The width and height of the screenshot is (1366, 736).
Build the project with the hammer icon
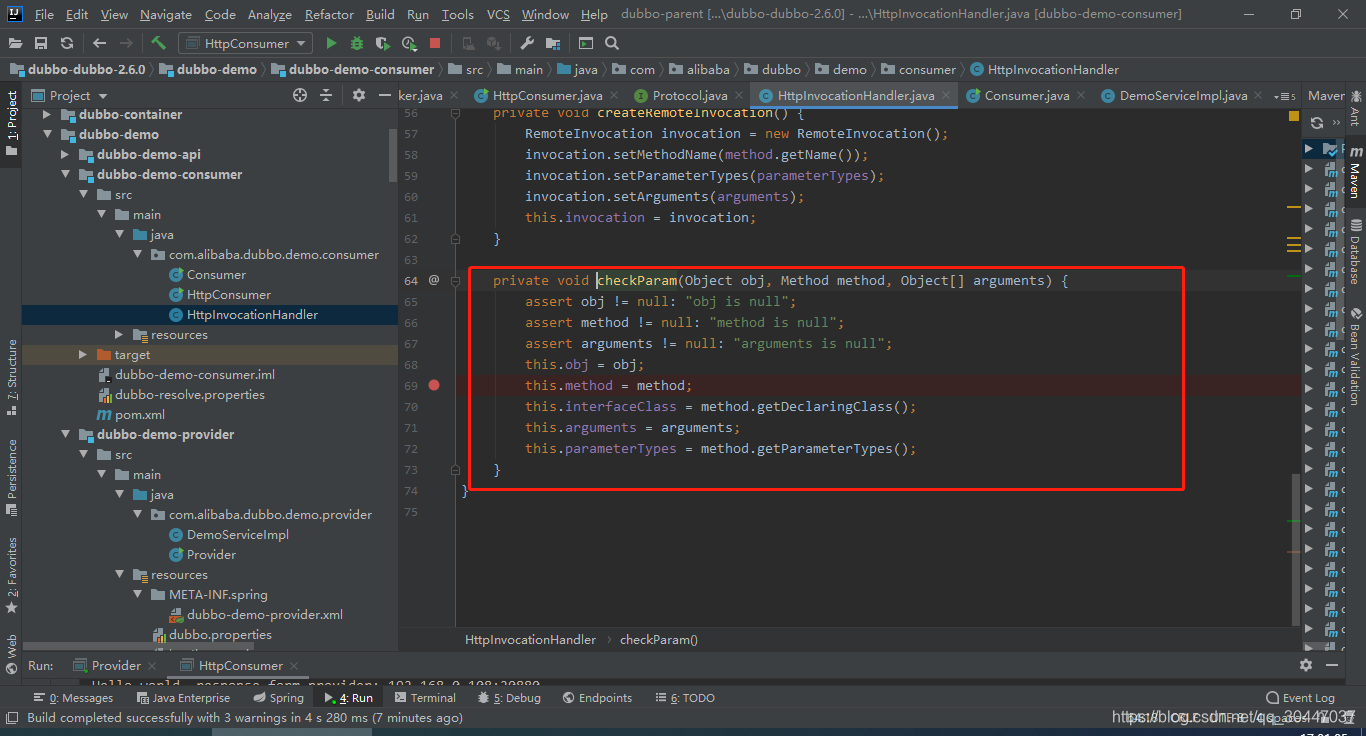158,43
